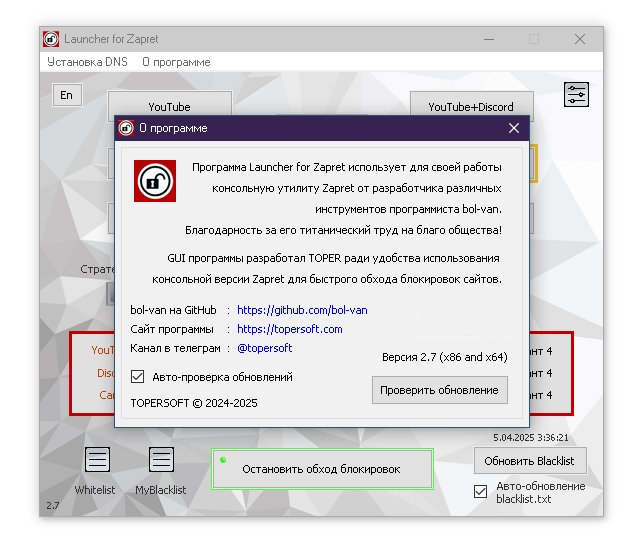The height and width of the screenshot is (548, 638).
Task: Click the 2.7 version label in main window
Action: (x=53, y=506)
